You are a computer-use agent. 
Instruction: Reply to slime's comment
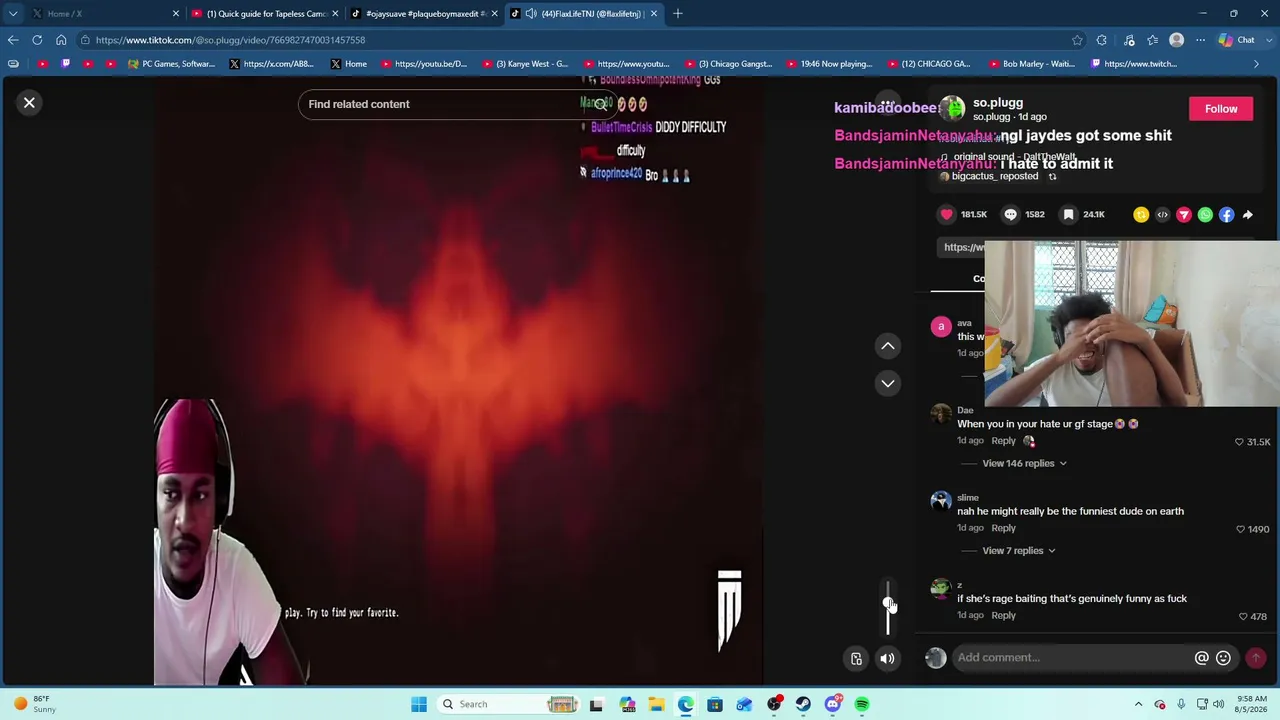[1003, 528]
